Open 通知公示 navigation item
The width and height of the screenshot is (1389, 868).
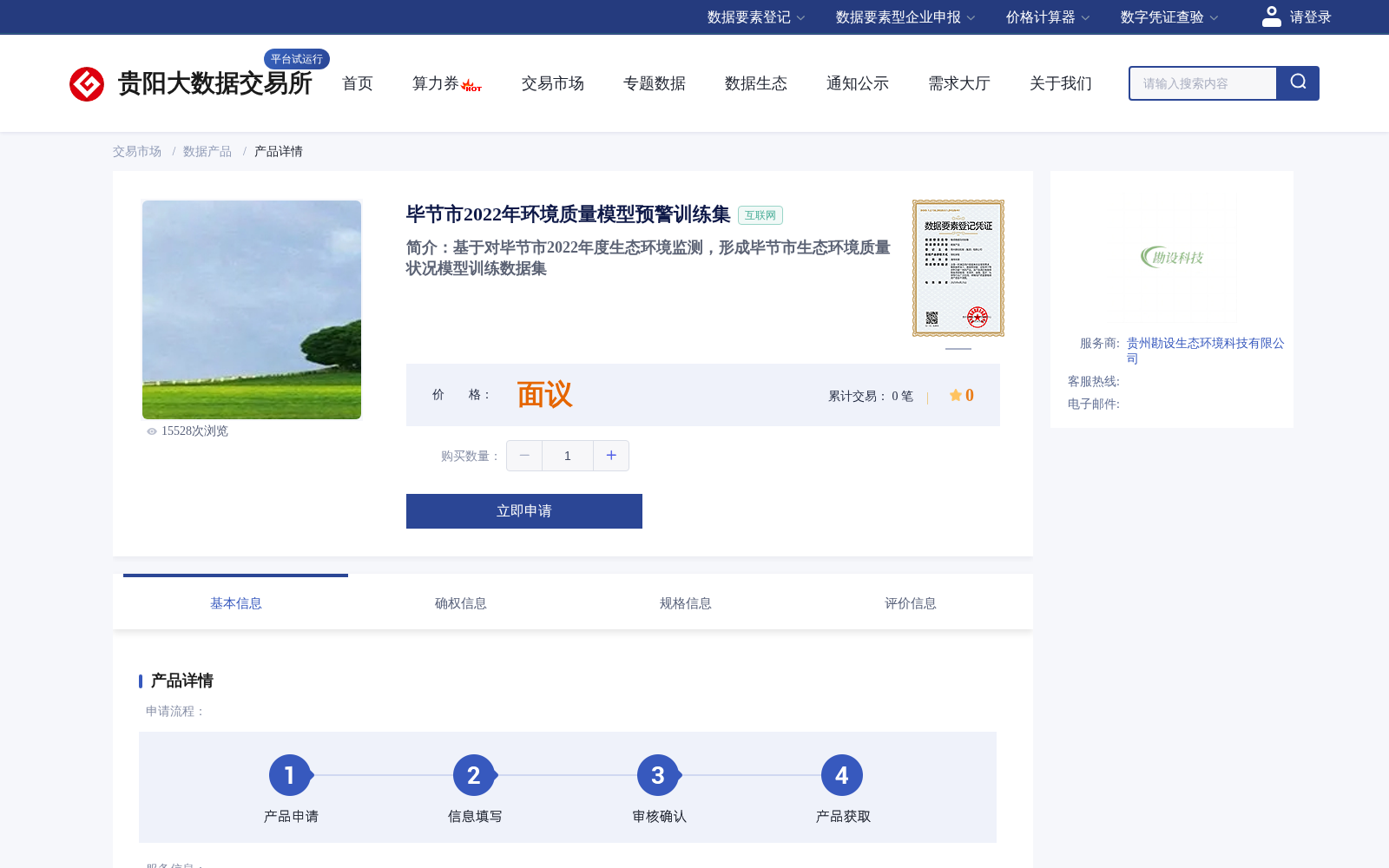[x=858, y=83]
